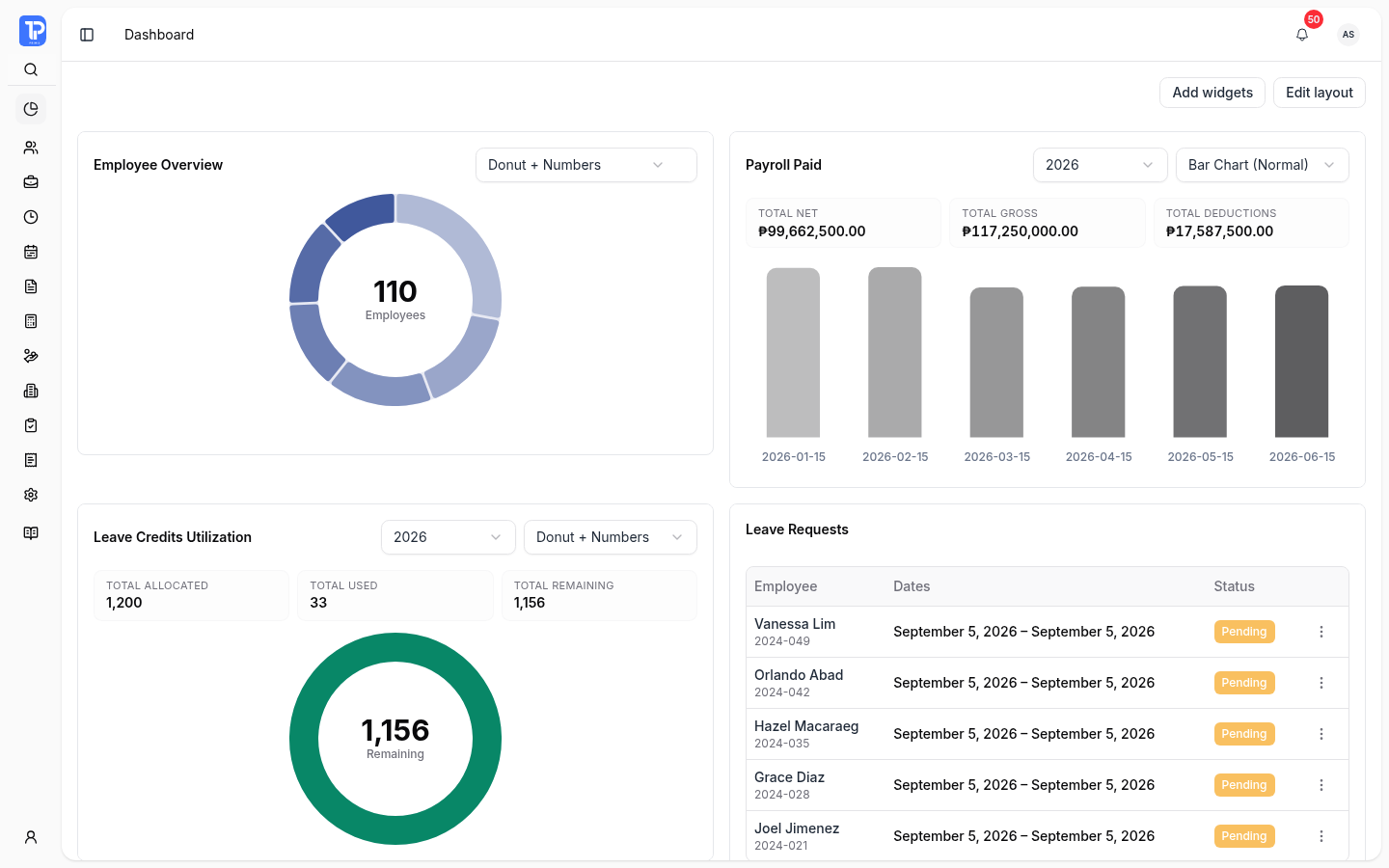Viewport: 1389px width, 868px height.
Task: Click the Status column header
Action: [x=1234, y=586]
